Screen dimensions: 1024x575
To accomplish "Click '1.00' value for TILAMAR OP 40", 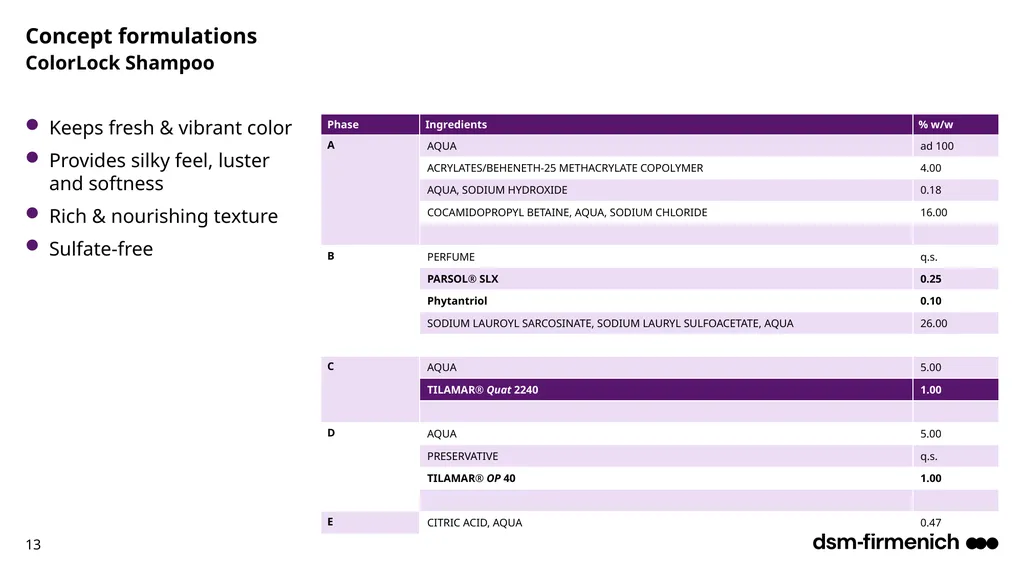I will (931, 478).
